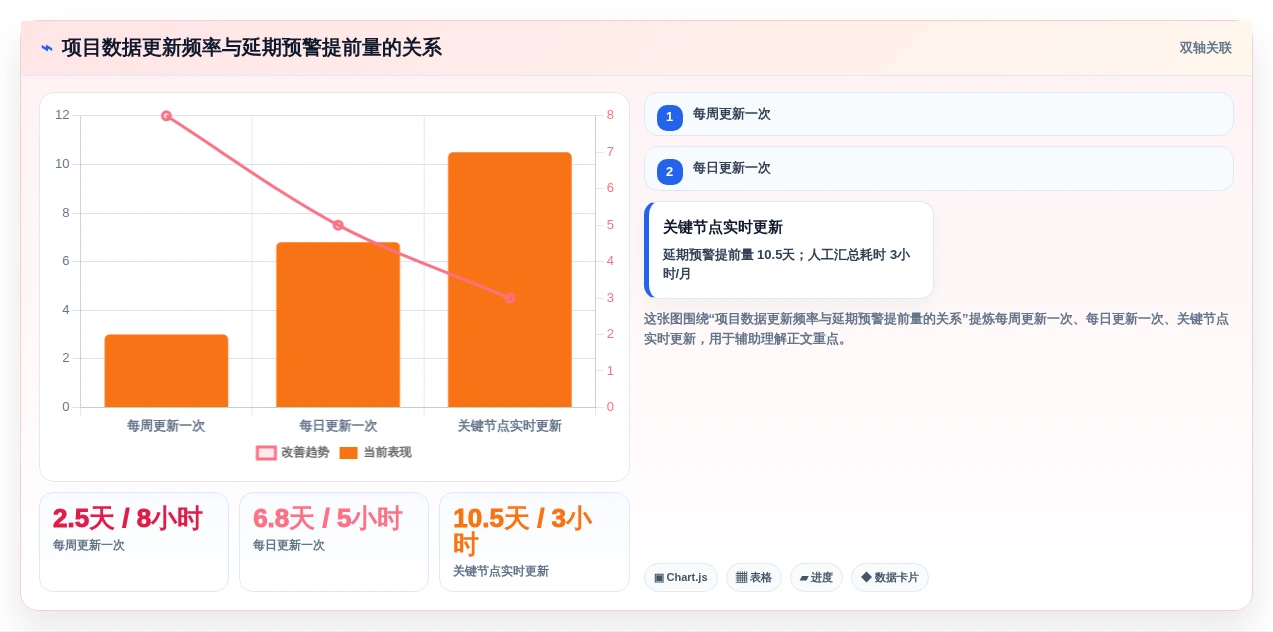Click the line point at 关键节点实时更新
Image resolution: width=1273 pixels, height=632 pixels.
click(x=510, y=298)
